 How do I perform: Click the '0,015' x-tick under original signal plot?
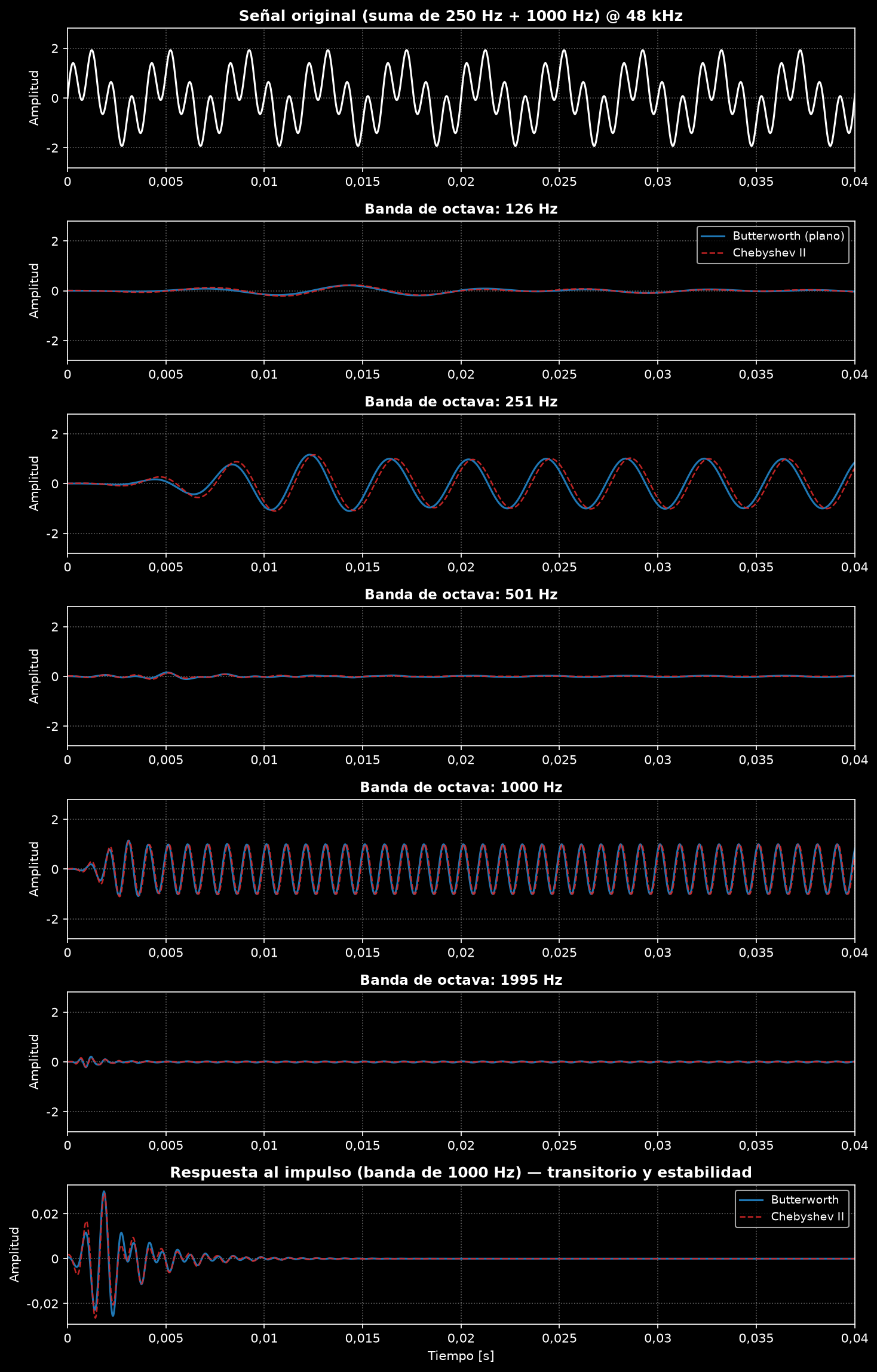pyautogui.click(x=362, y=182)
